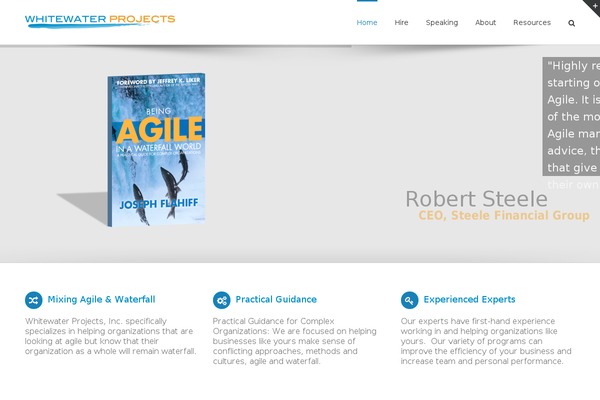Expand the top corner plus panel

[594, 5]
